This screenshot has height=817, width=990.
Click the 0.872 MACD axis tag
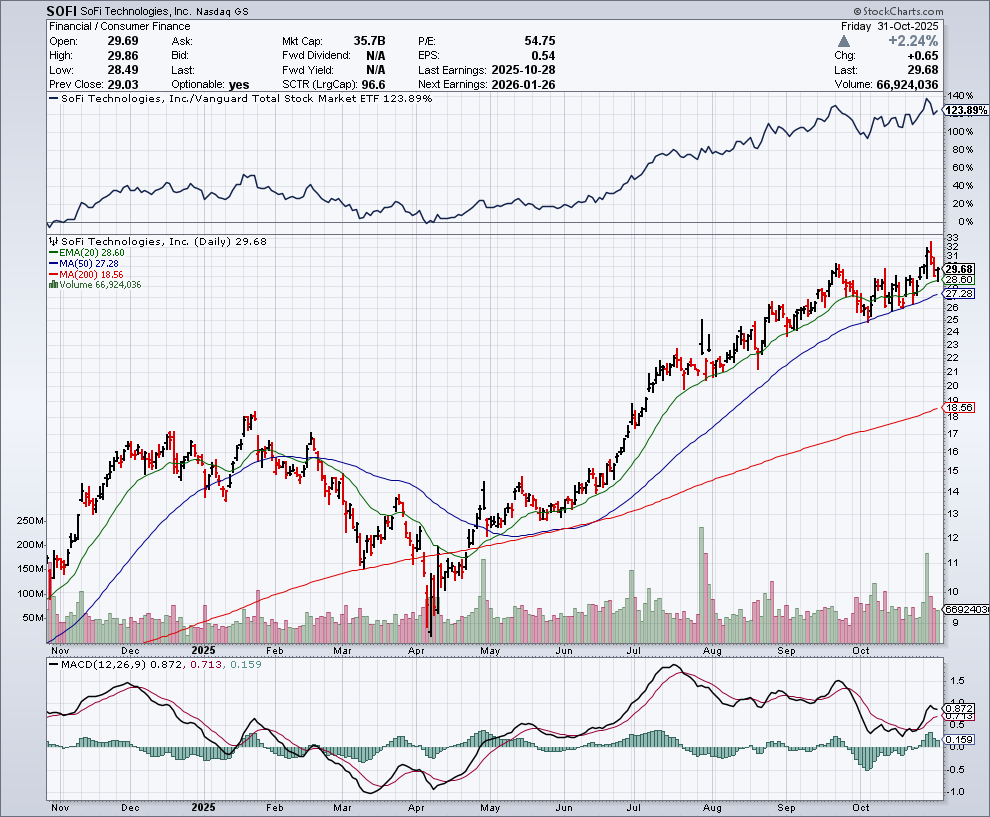pyautogui.click(x=959, y=708)
